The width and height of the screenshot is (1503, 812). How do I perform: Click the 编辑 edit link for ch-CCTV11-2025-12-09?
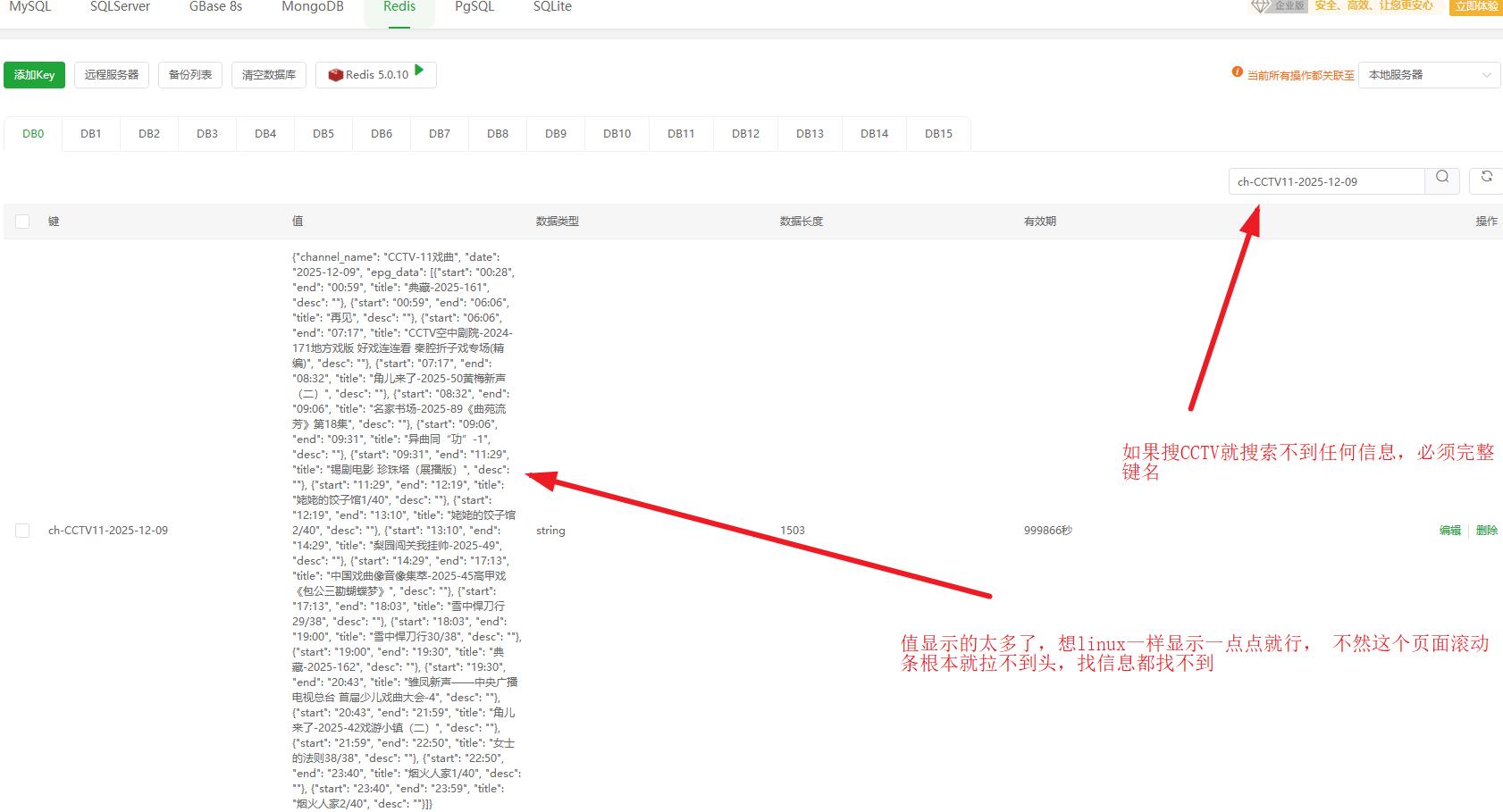pyautogui.click(x=1450, y=531)
